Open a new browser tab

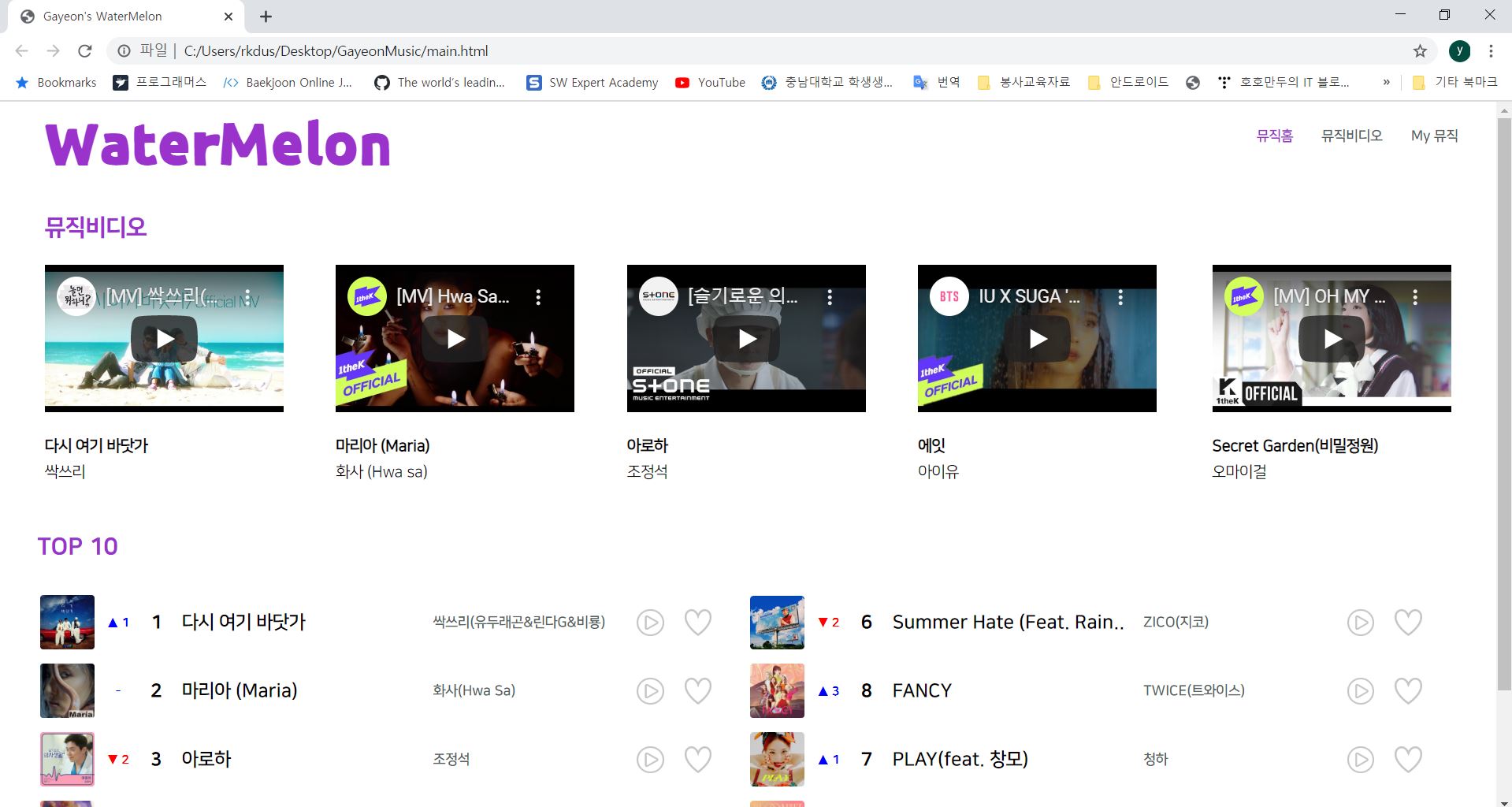point(266,17)
